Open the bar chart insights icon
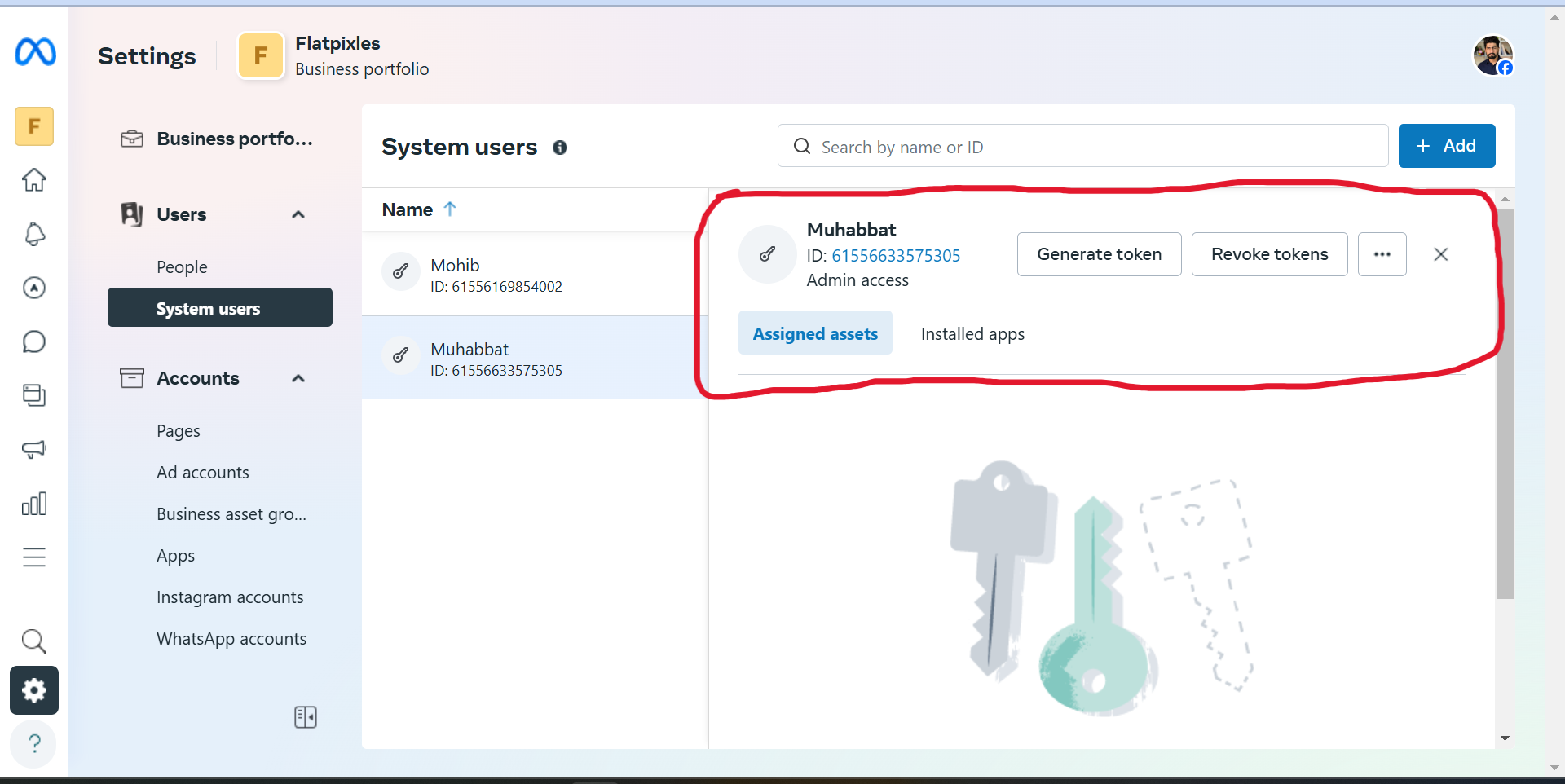Viewport: 1565px width, 784px height. [x=34, y=504]
